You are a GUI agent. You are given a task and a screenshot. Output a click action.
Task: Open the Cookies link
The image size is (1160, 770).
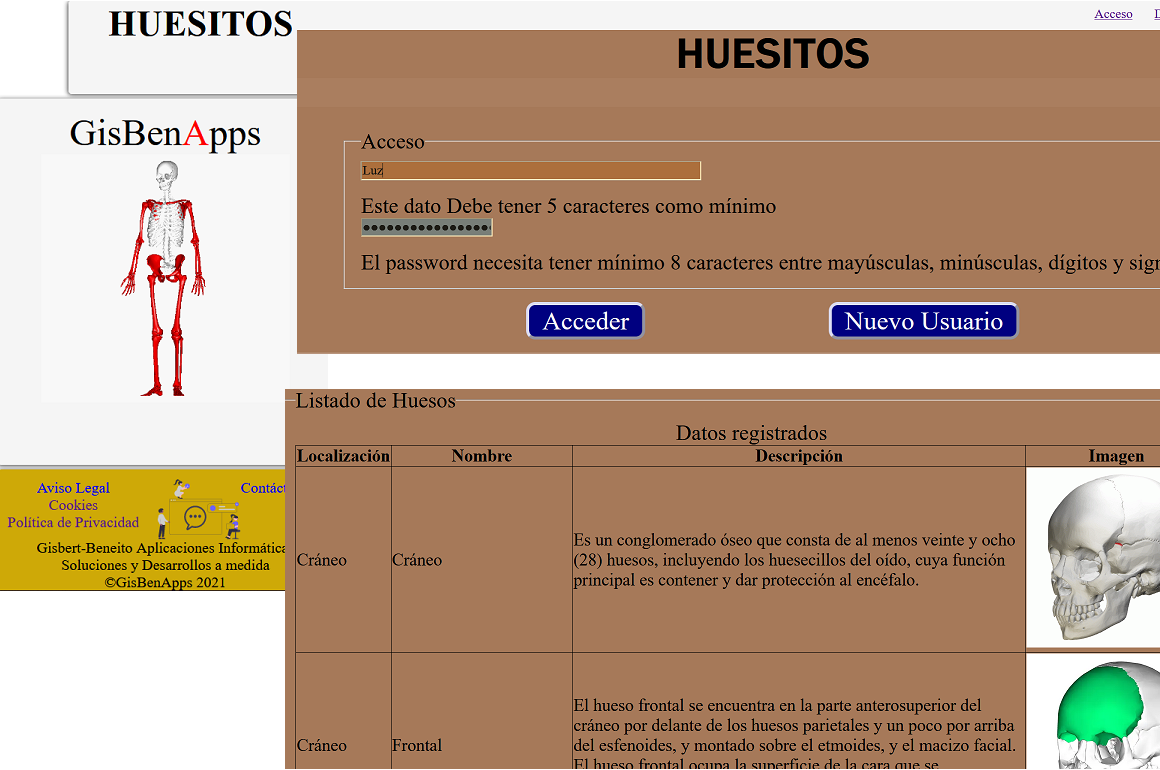[x=73, y=505]
